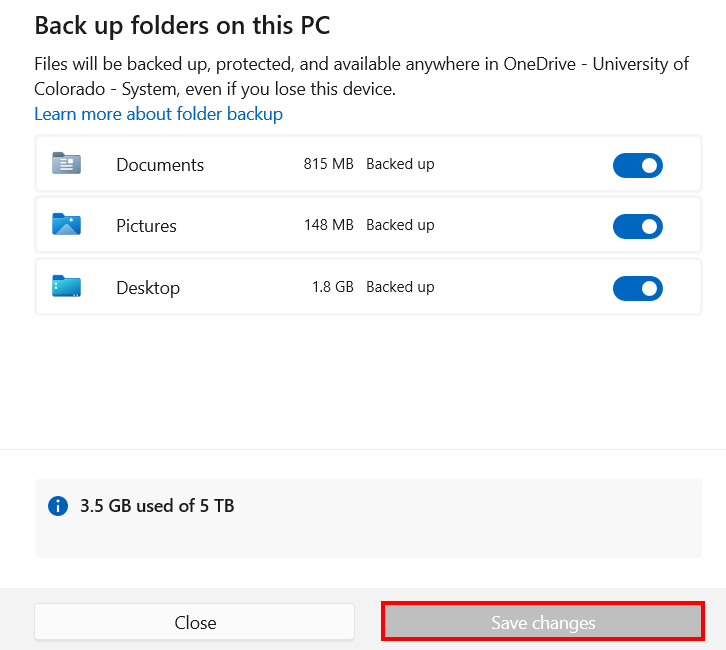Select the Documents folder name label
The image size is (726, 650).
coord(160,165)
